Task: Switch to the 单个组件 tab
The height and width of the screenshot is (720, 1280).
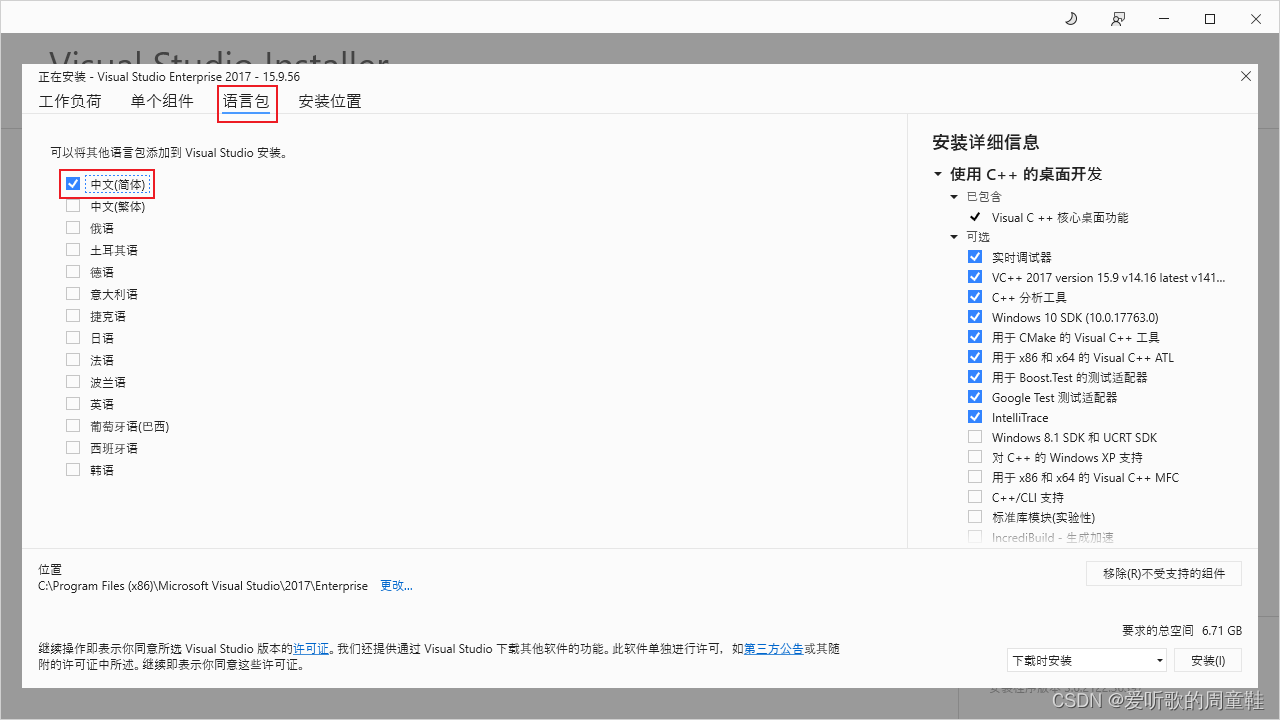Action: [x=162, y=101]
